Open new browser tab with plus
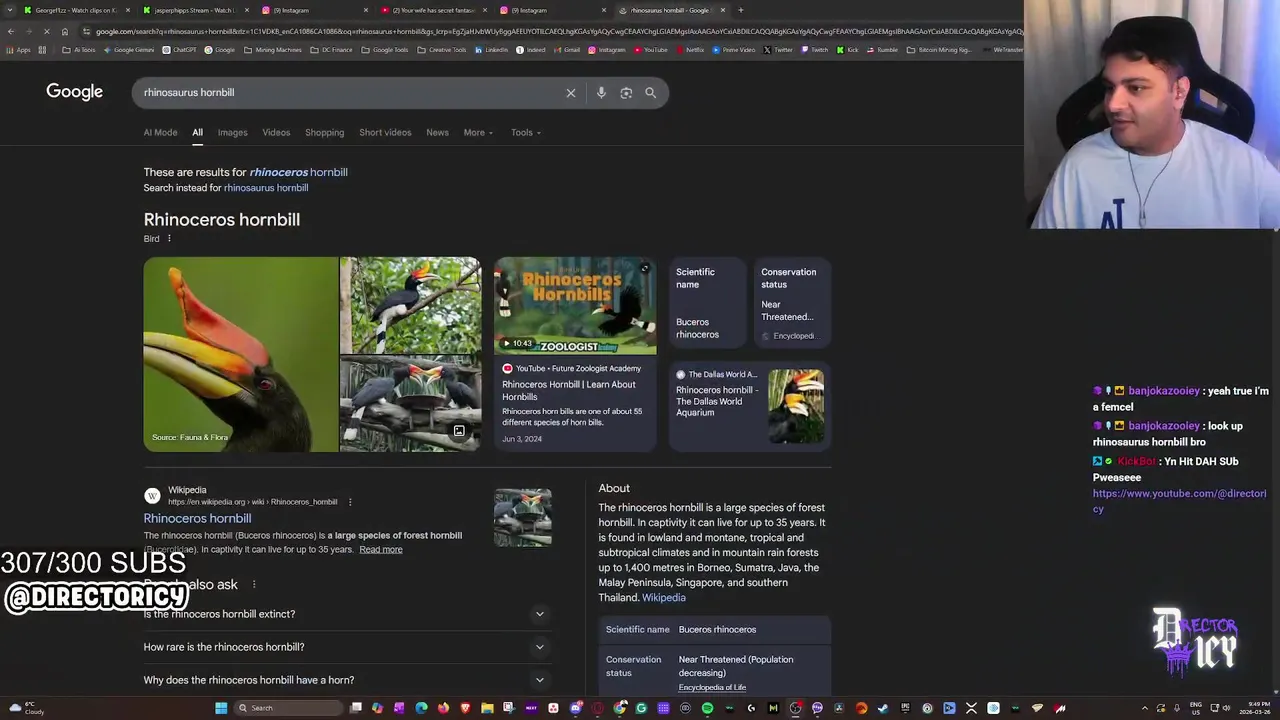 (x=740, y=10)
